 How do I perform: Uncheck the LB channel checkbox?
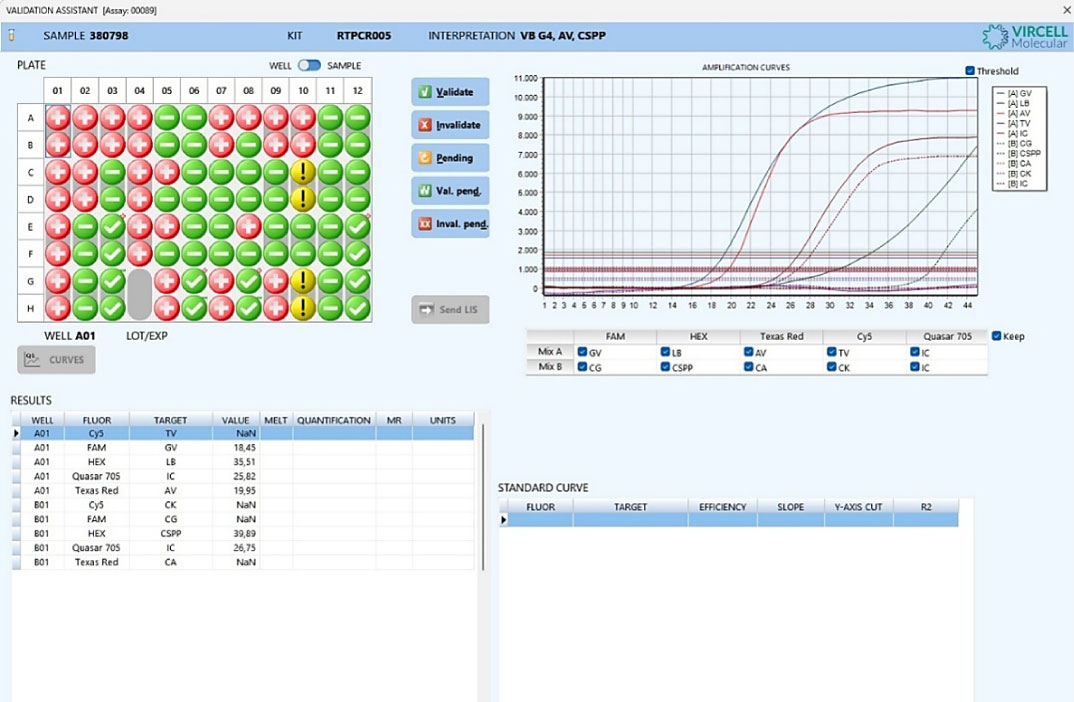[665, 352]
